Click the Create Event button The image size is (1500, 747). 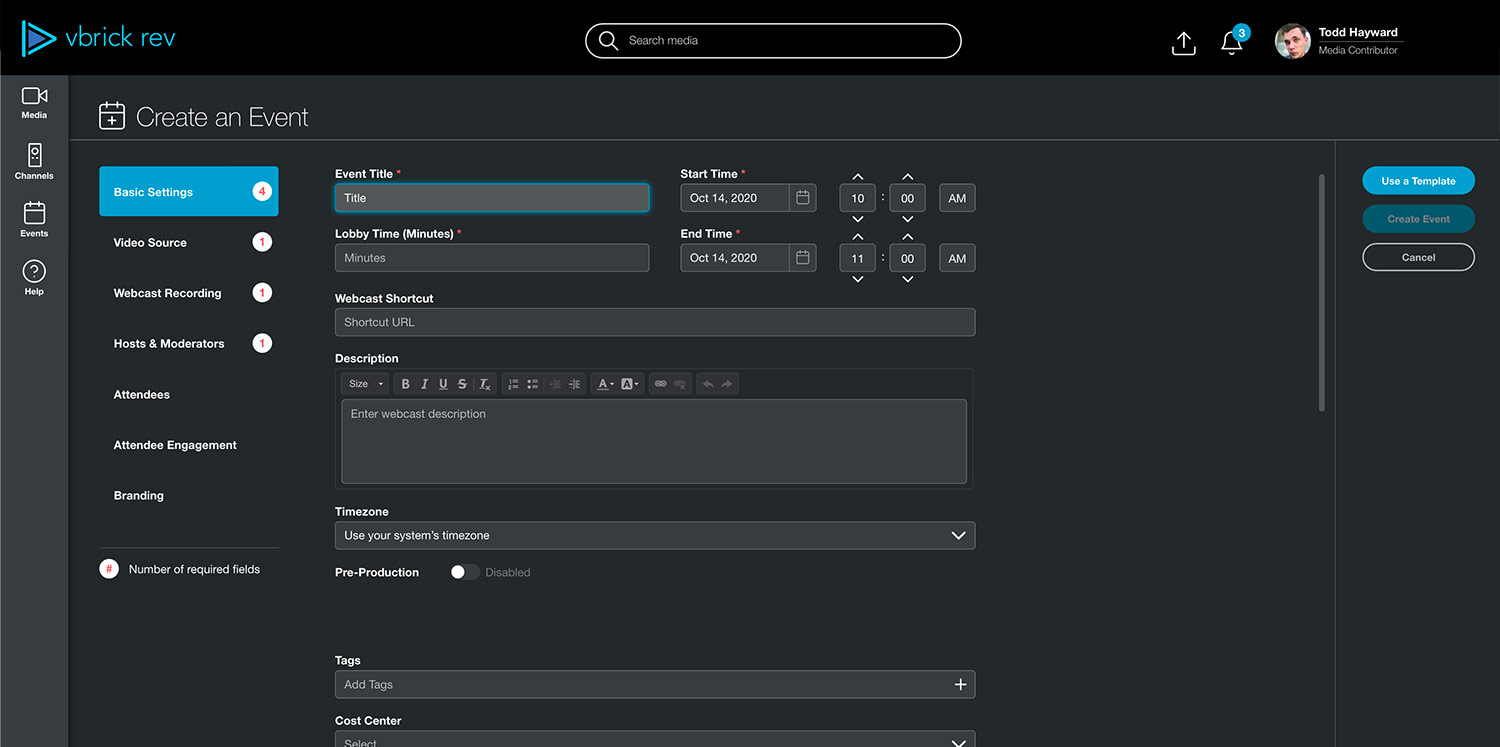[x=1418, y=219]
